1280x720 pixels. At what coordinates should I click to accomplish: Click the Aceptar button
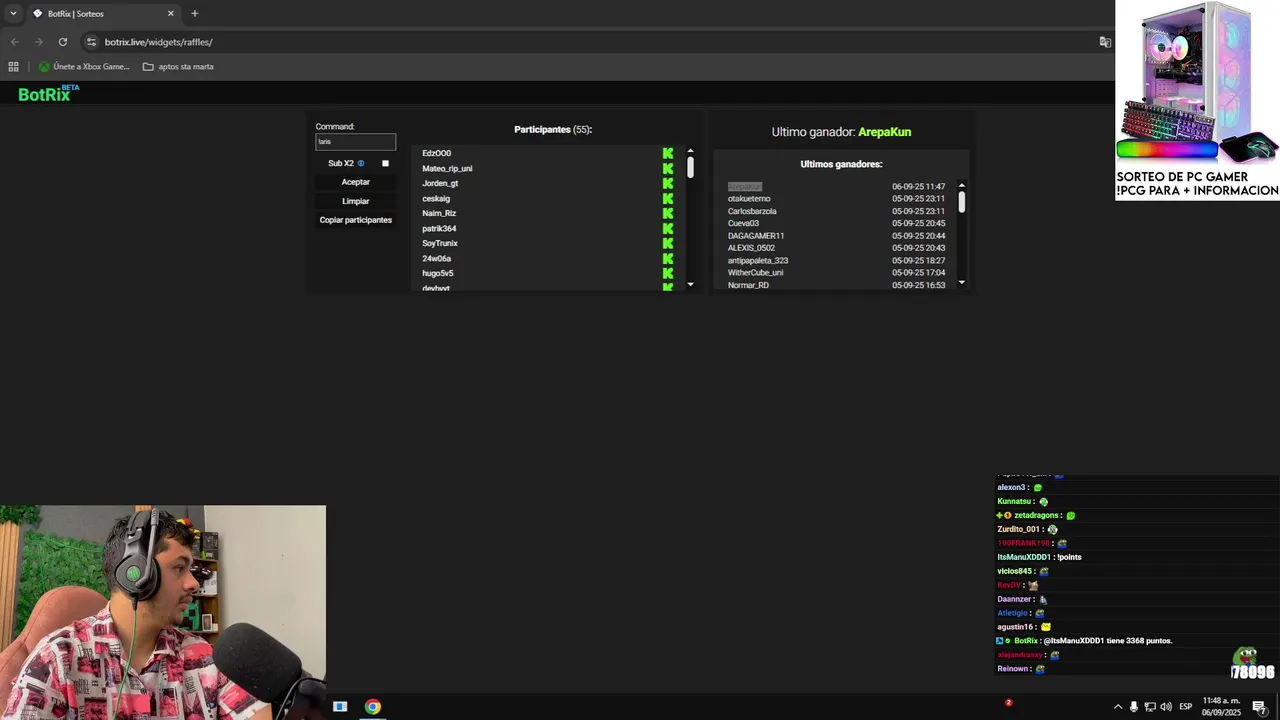(356, 182)
